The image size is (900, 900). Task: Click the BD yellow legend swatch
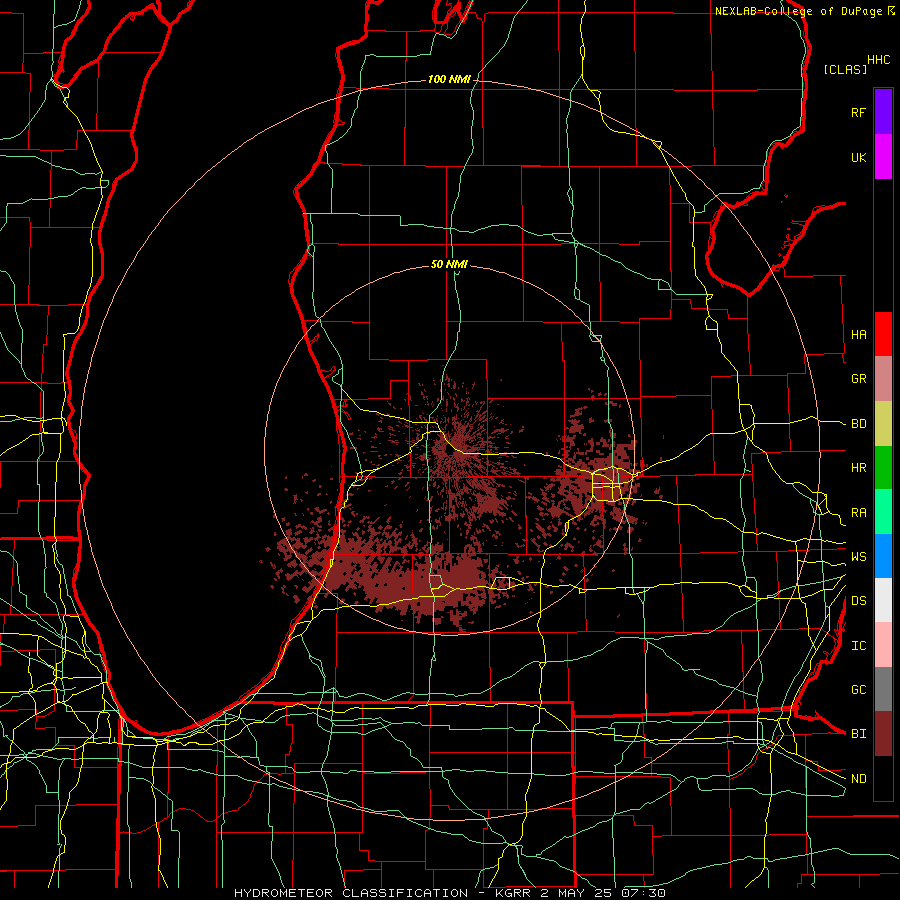883,423
